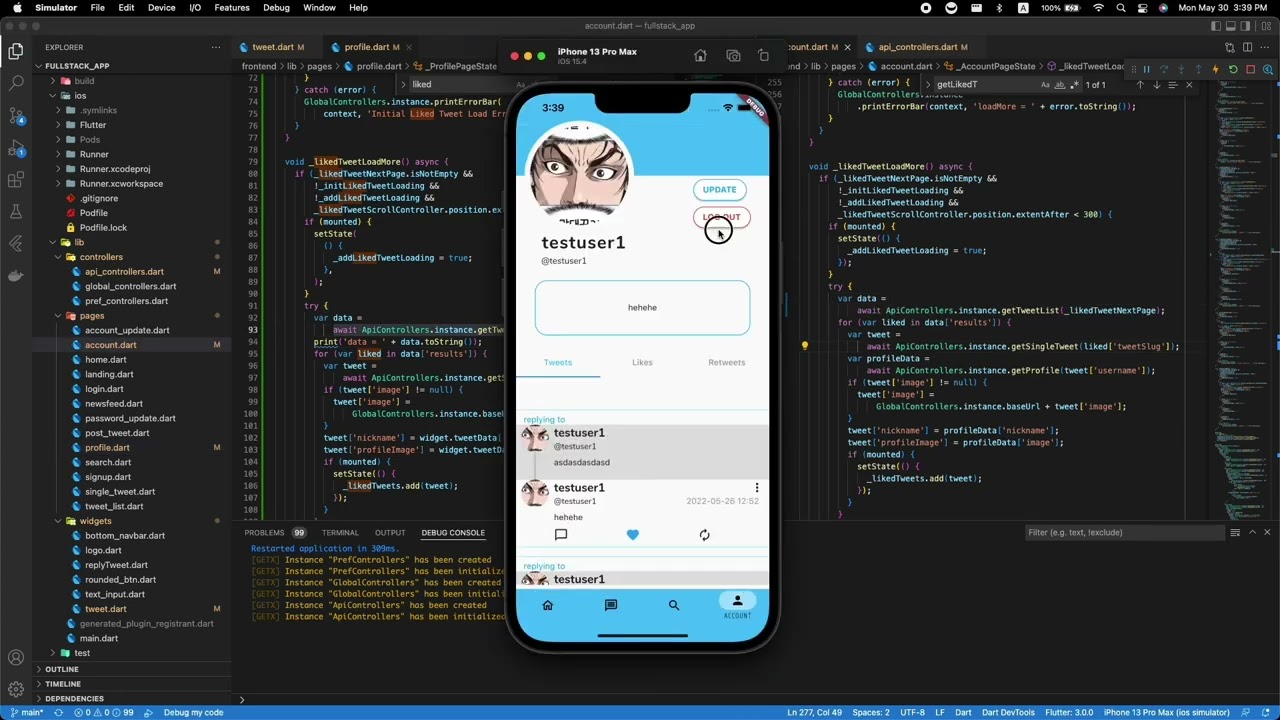The width and height of the screenshot is (1280, 720).
Task: Switch to the api_controllers.dart editor tab
Action: pos(917,47)
